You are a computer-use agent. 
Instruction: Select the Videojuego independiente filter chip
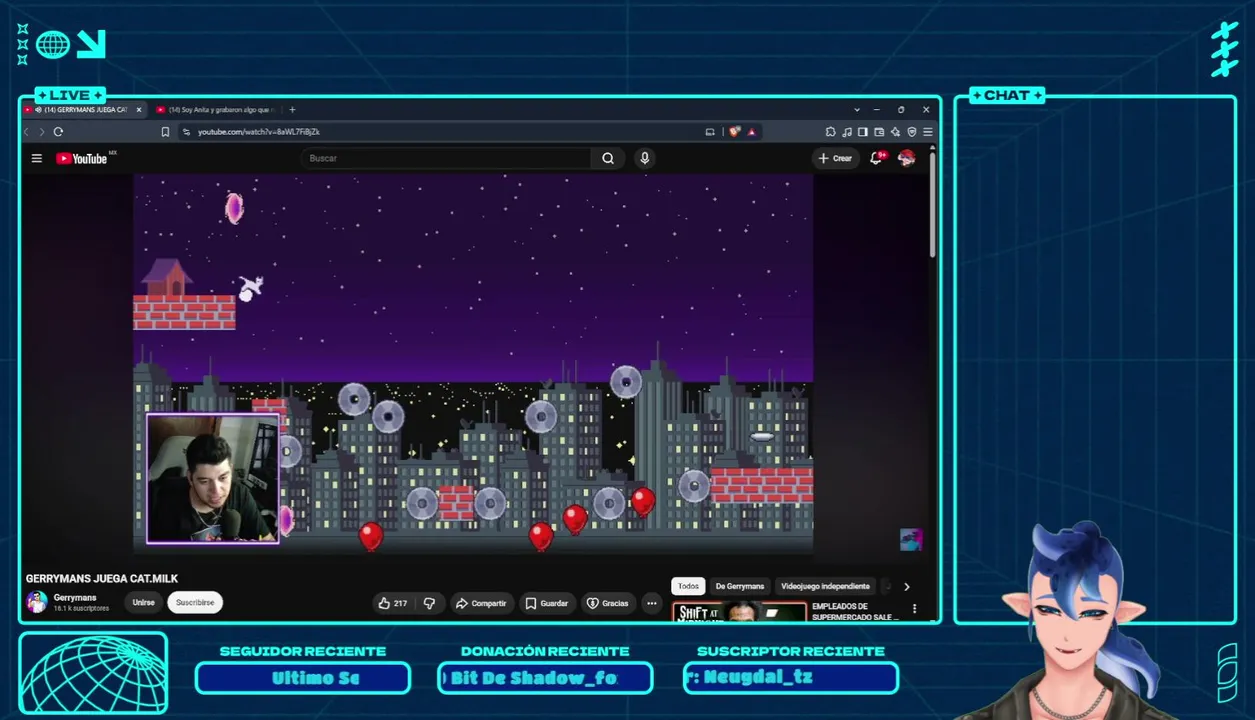coord(825,586)
